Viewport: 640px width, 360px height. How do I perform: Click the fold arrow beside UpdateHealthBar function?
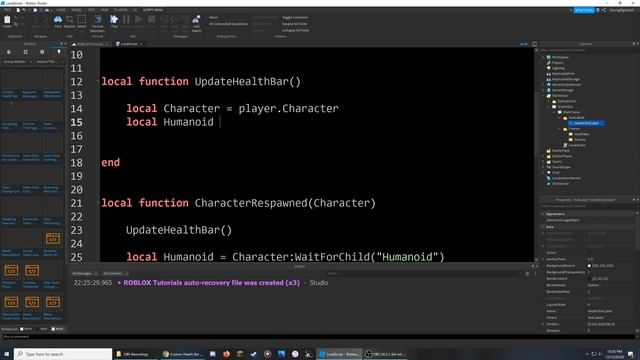click(98, 81)
